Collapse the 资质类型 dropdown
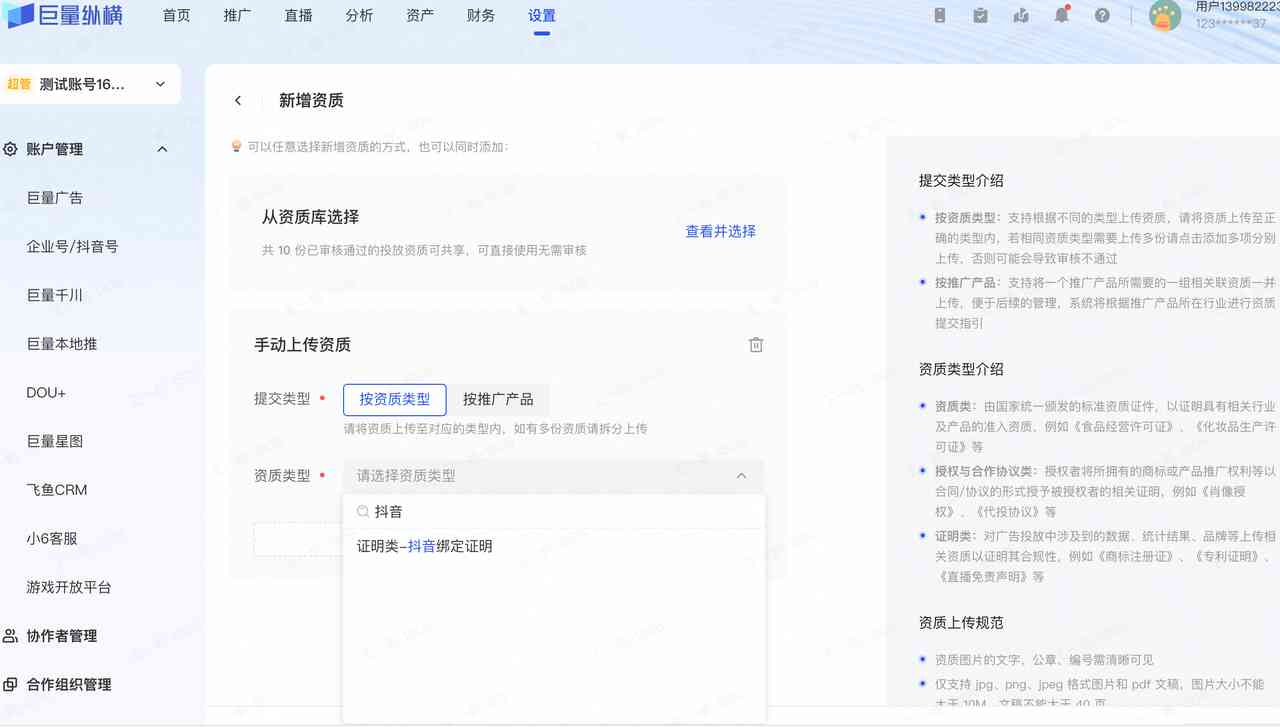1280x727 pixels. coord(740,476)
